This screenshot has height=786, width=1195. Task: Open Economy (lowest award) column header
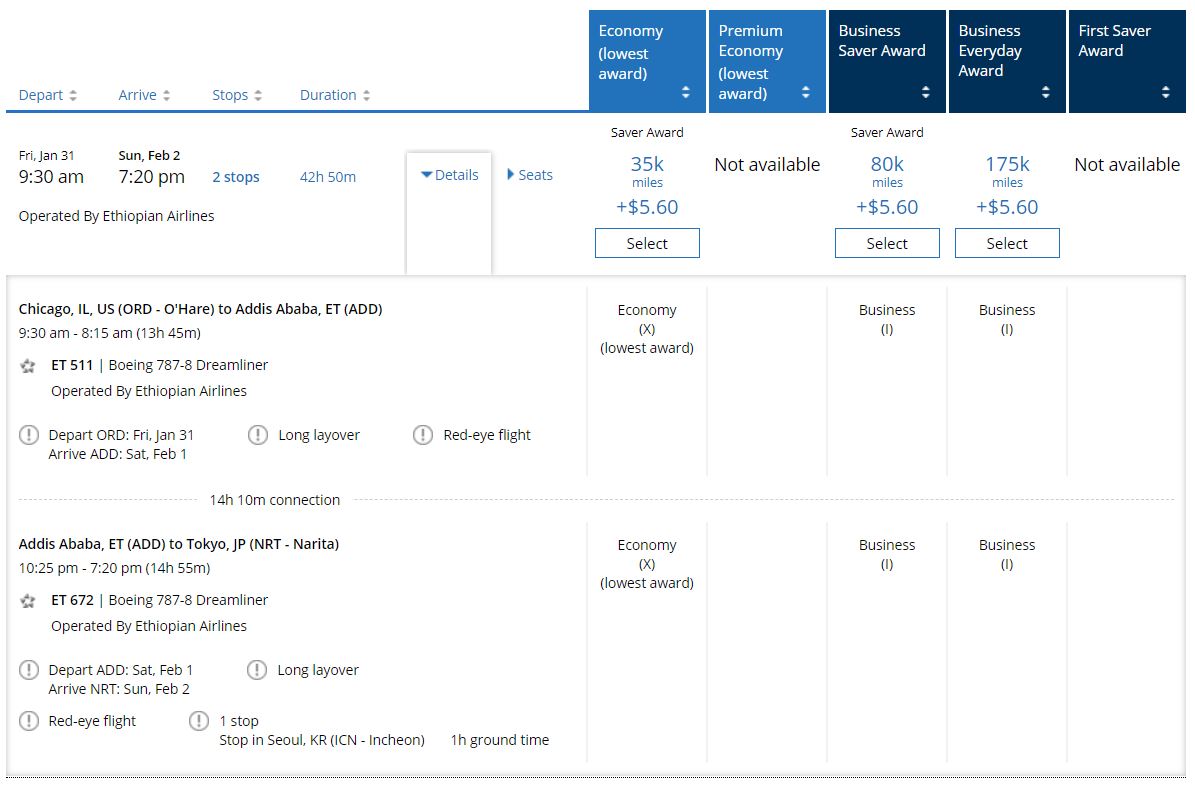coord(647,61)
